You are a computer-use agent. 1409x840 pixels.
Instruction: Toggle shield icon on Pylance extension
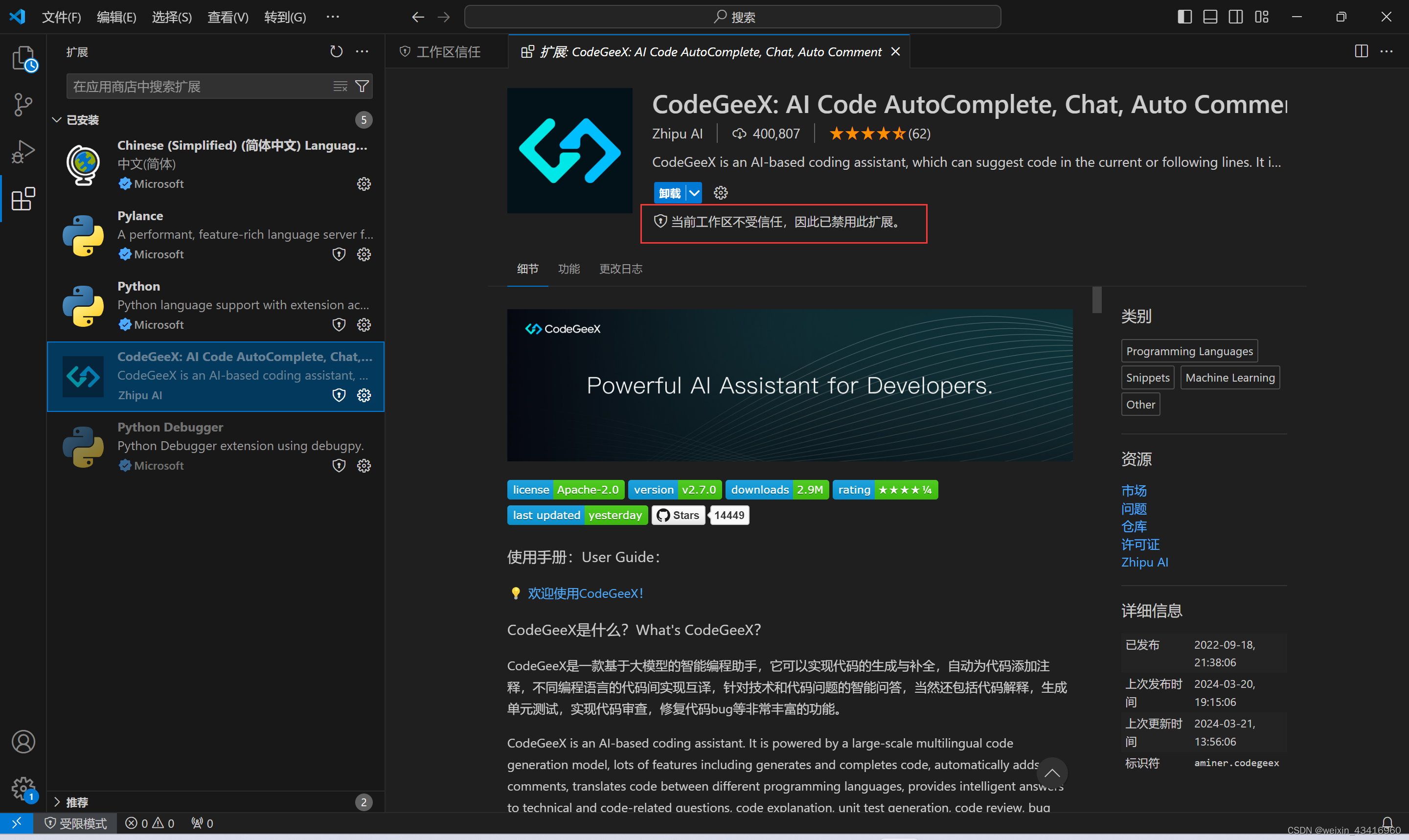coord(339,254)
